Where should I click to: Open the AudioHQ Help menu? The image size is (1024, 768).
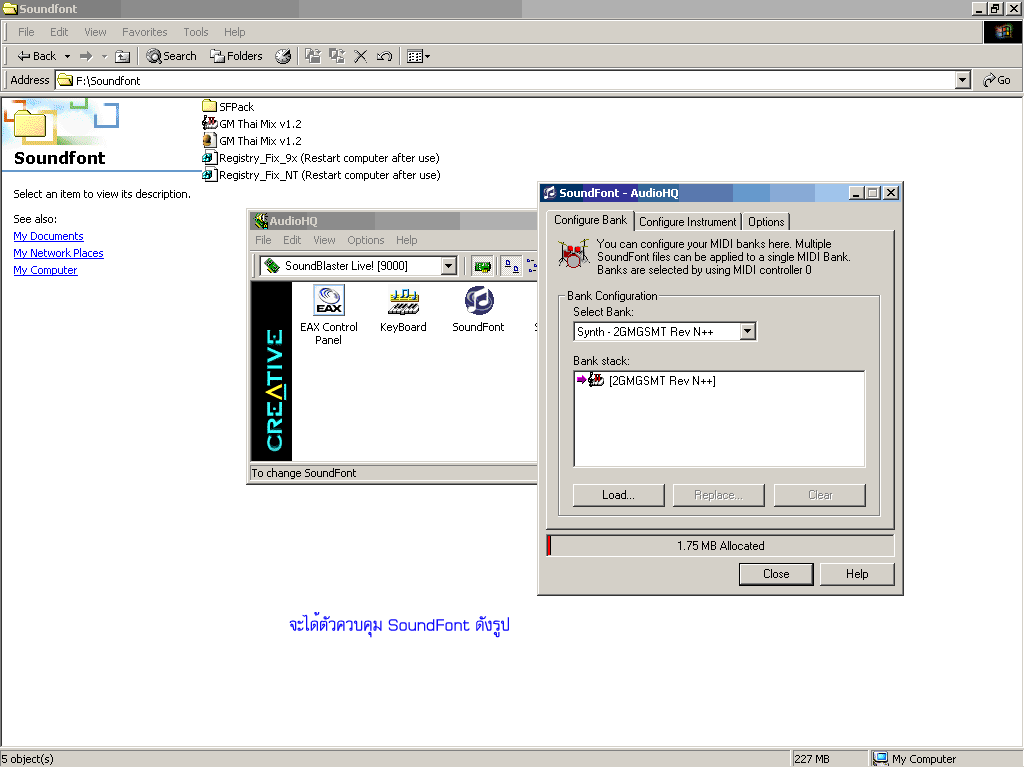pyautogui.click(x=406, y=240)
